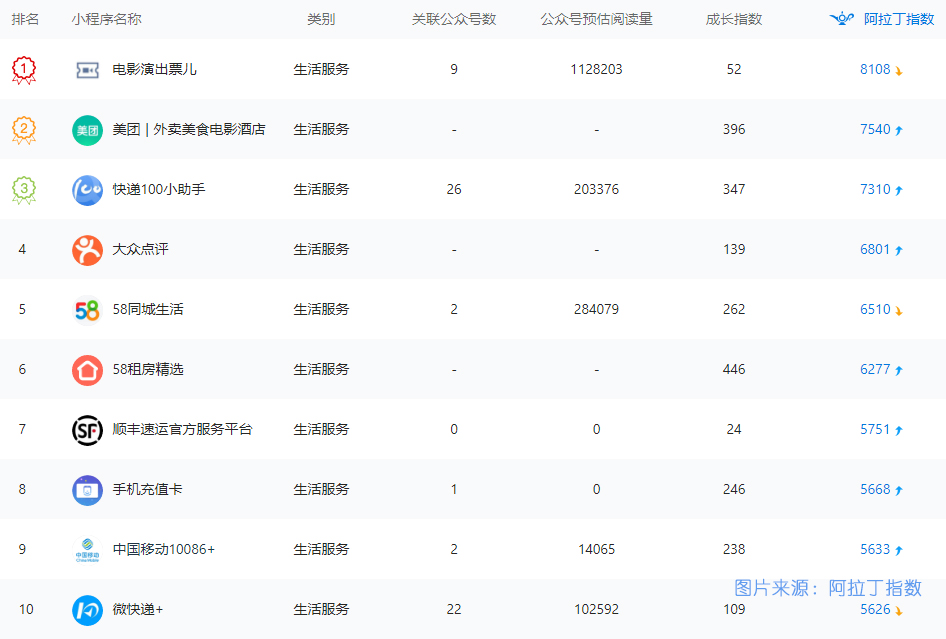
Task: Click the up trend arrow beside 5751
Action: 899,430
